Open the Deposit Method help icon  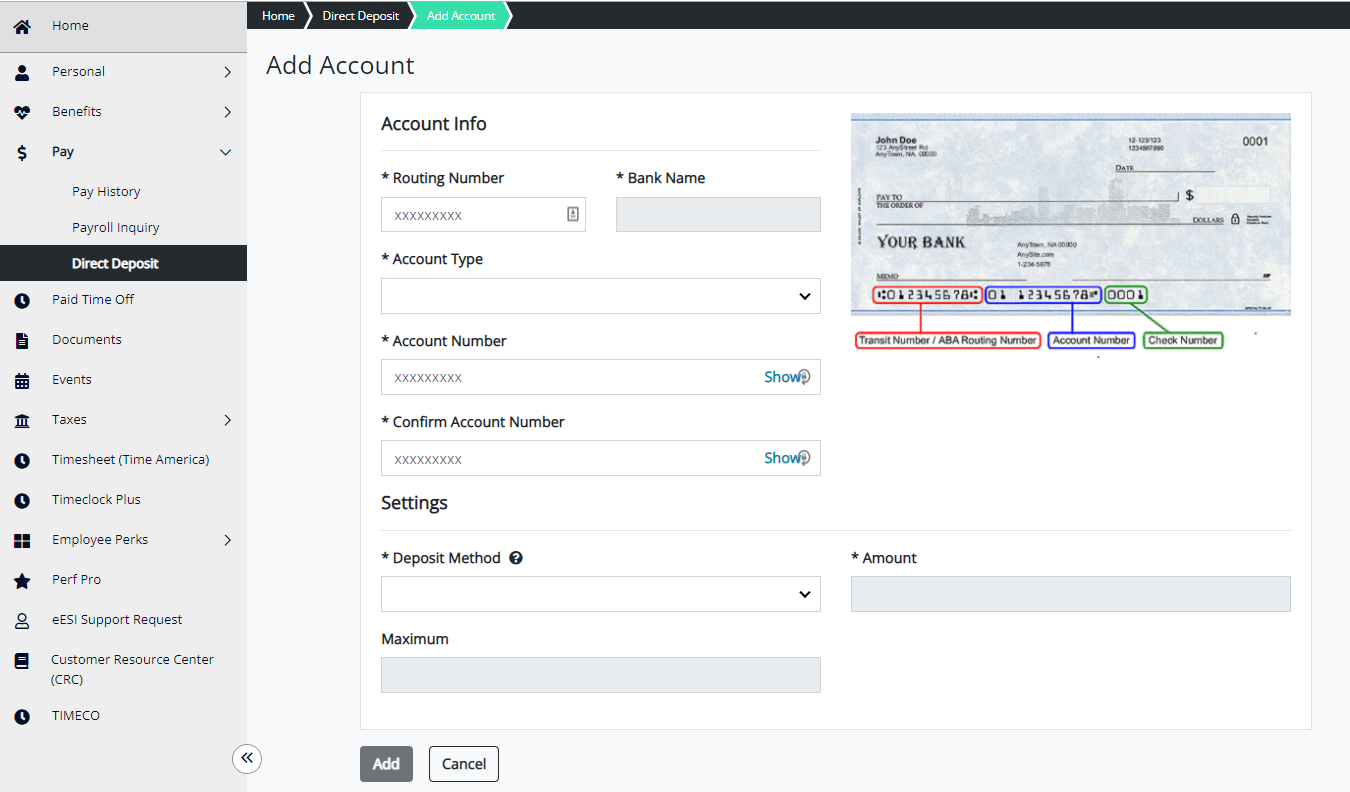coord(516,557)
